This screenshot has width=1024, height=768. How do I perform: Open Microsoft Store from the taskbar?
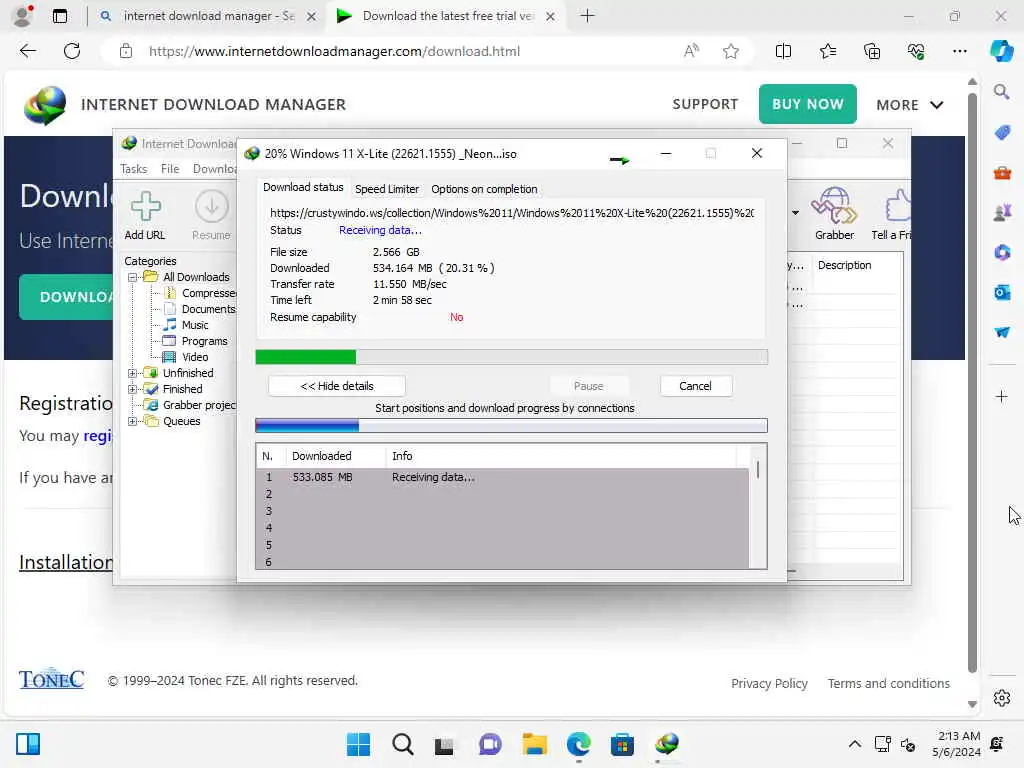click(622, 744)
